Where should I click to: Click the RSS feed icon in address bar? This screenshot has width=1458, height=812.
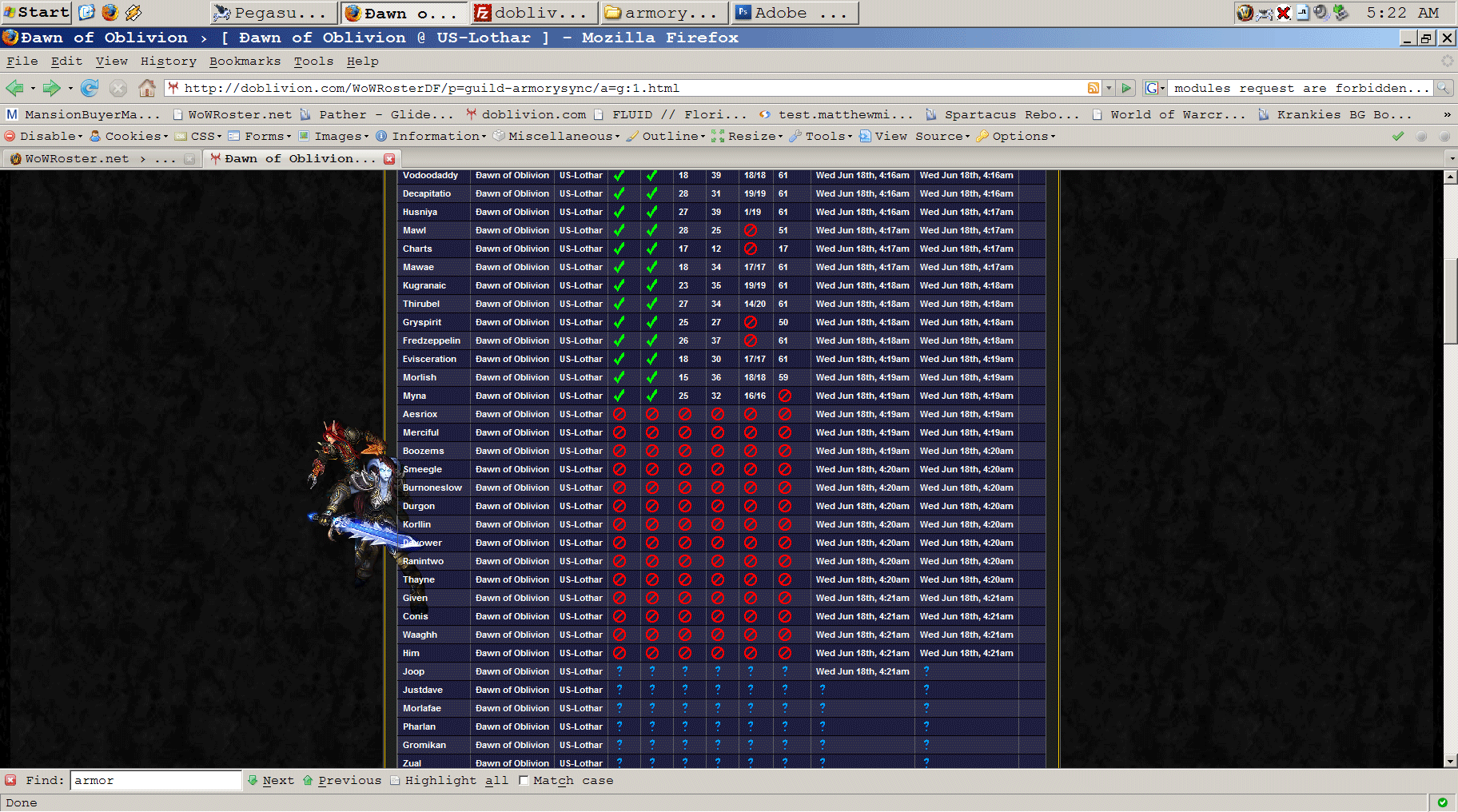click(1093, 88)
